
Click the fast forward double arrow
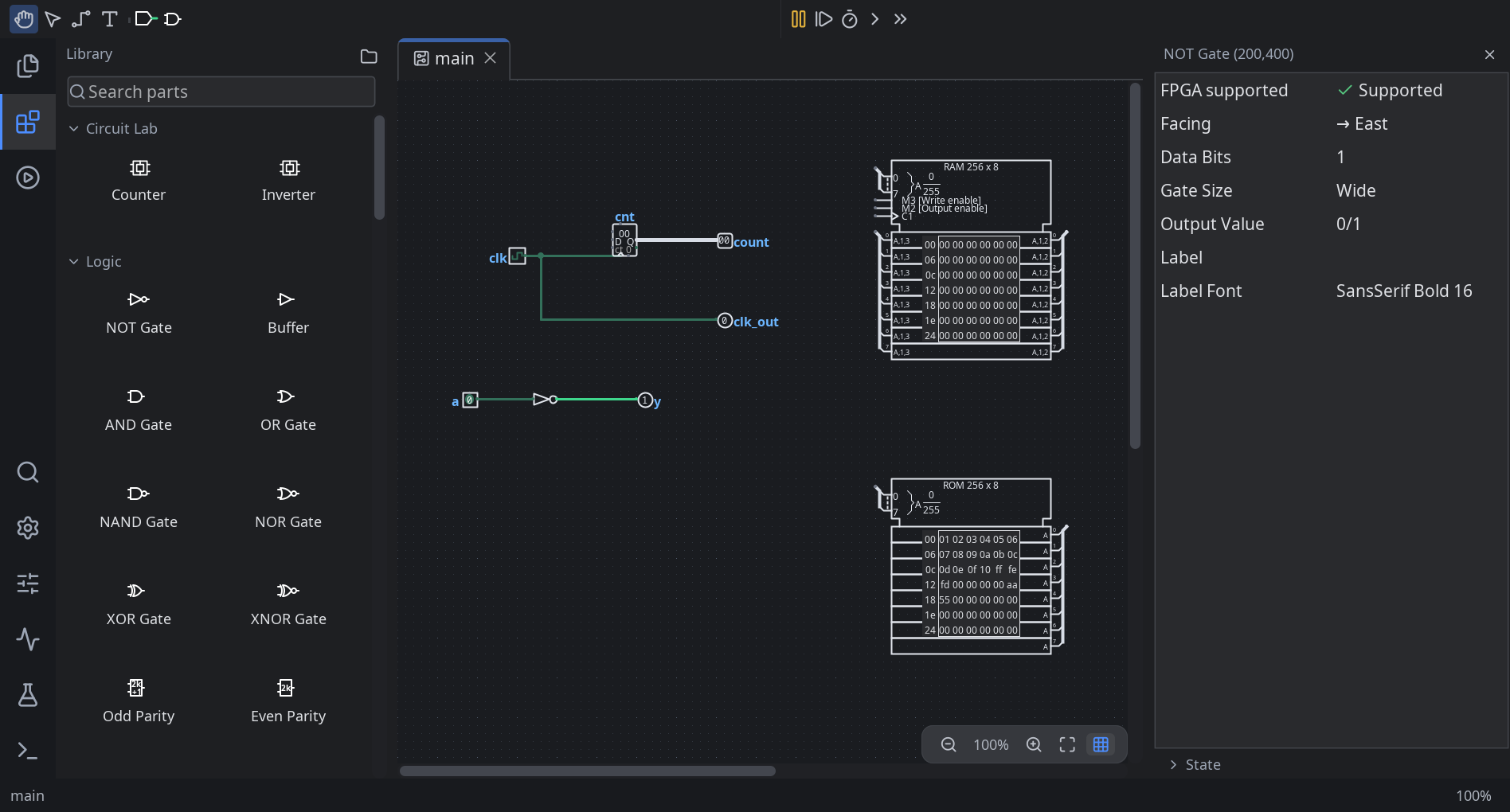coord(901,19)
